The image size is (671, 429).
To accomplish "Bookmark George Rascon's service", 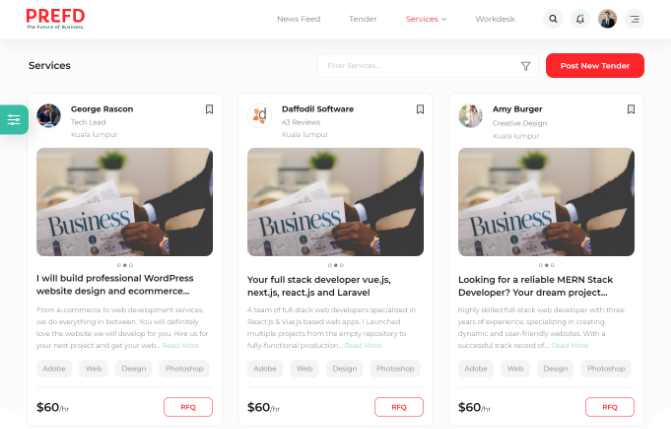I will pos(209,109).
